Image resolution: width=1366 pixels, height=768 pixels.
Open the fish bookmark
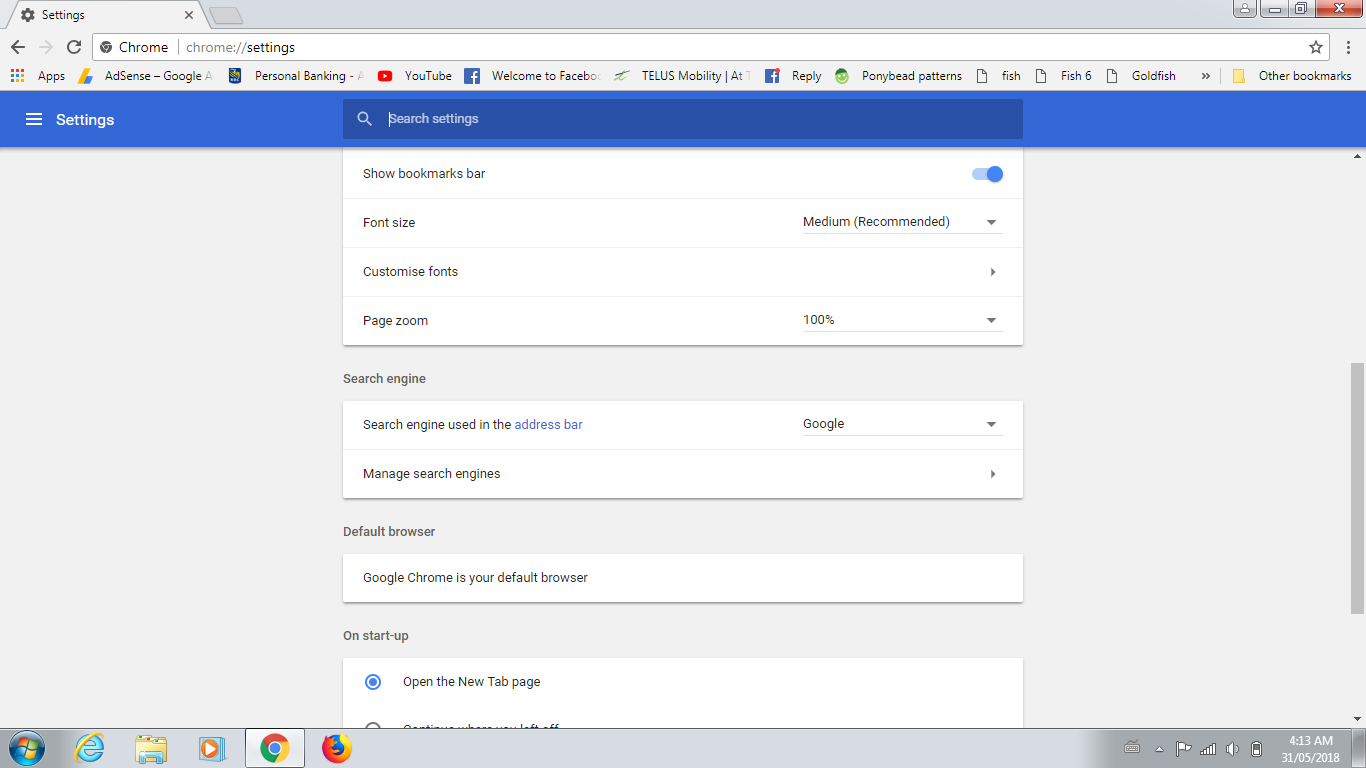(999, 76)
